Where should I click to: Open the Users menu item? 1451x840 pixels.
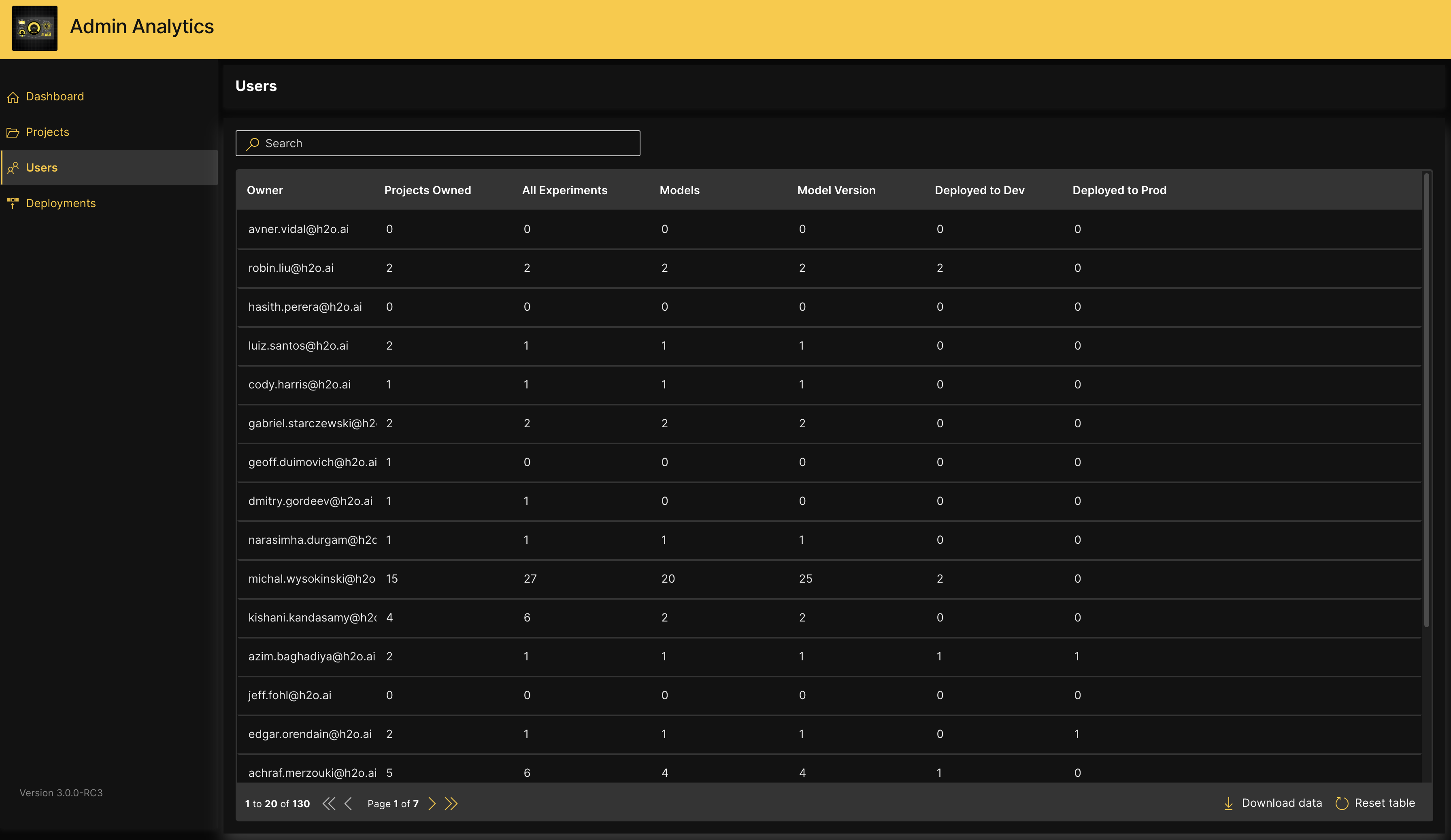pyautogui.click(x=41, y=168)
